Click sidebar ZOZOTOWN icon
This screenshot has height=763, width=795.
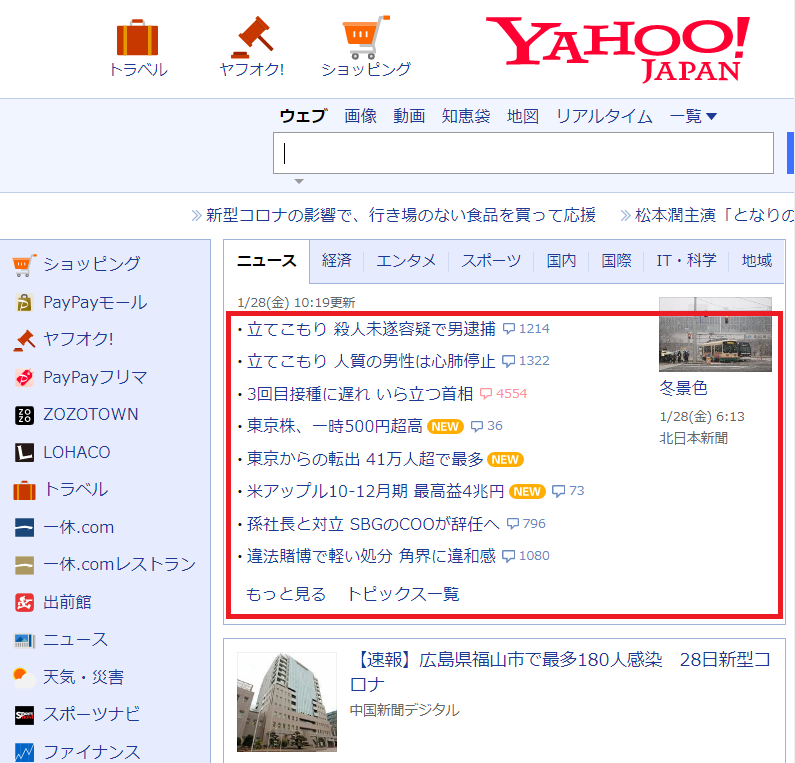click(24, 415)
